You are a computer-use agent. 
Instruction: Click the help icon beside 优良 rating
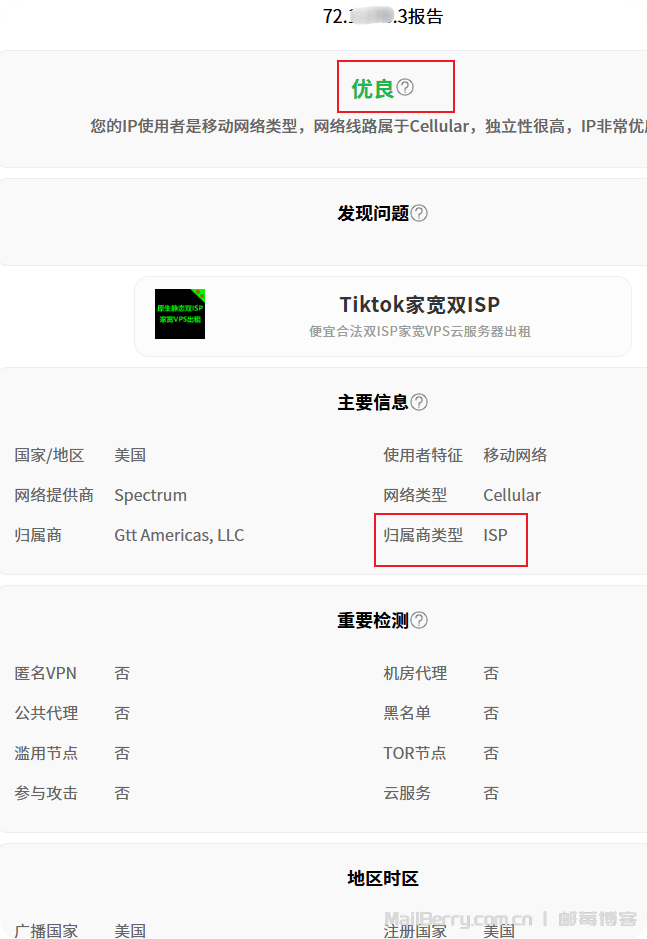tap(405, 88)
